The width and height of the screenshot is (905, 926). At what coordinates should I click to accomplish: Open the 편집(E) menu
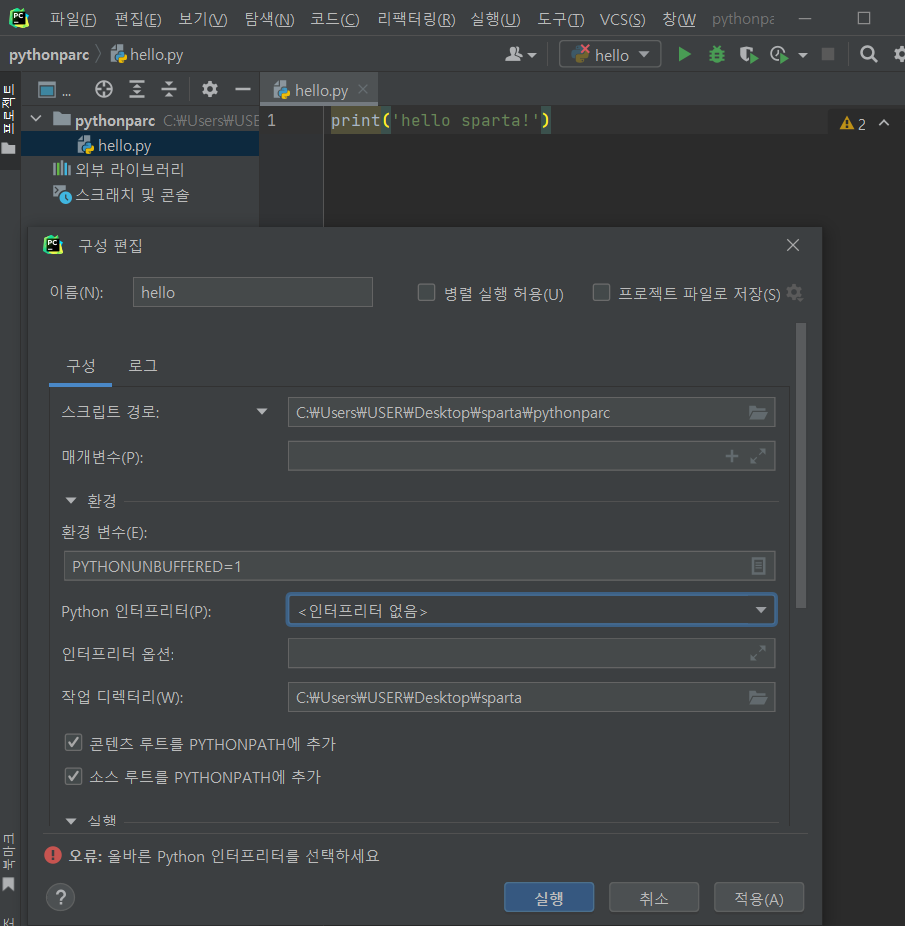(x=138, y=19)
